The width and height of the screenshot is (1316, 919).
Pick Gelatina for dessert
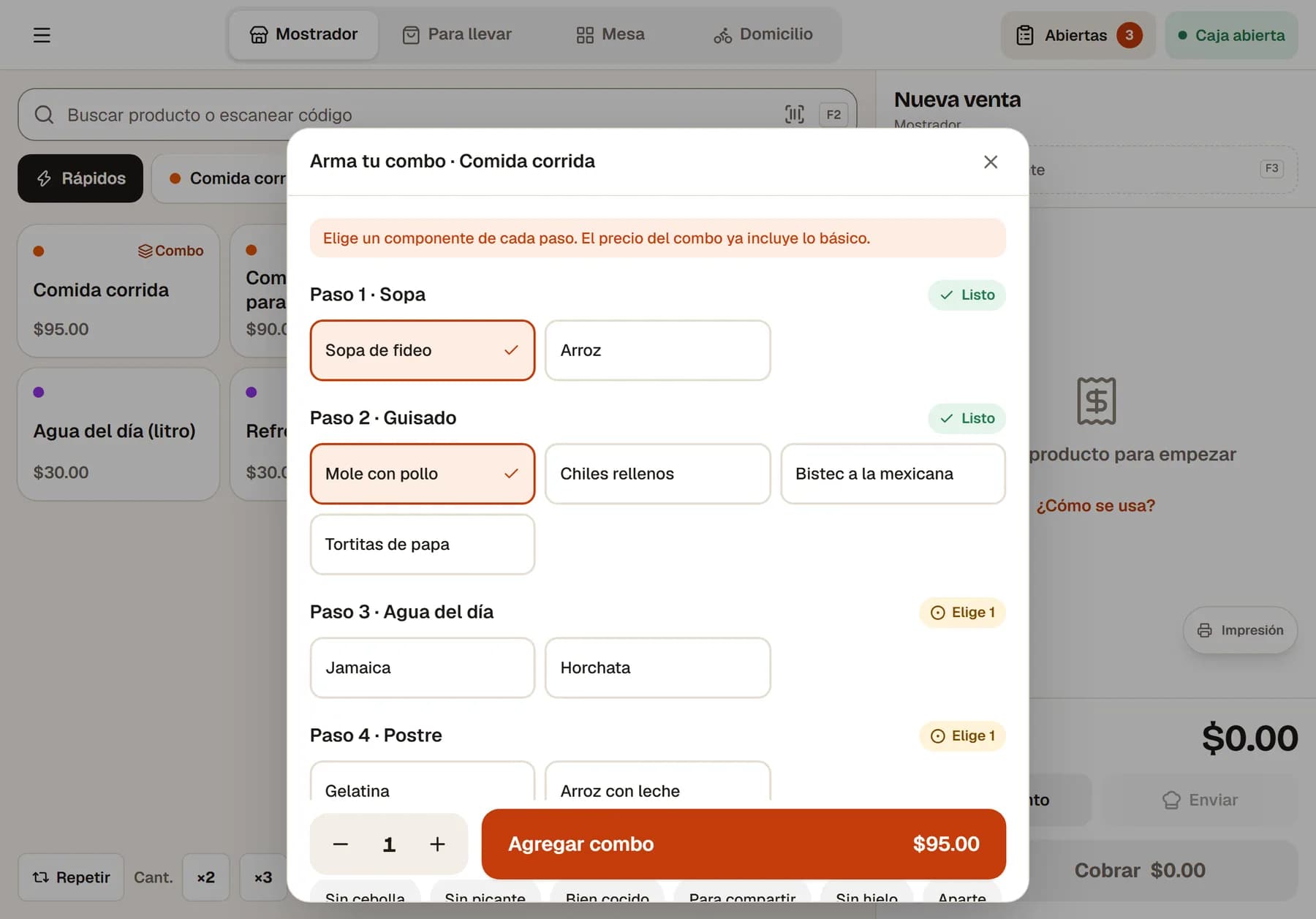click(x=423, y=781)
